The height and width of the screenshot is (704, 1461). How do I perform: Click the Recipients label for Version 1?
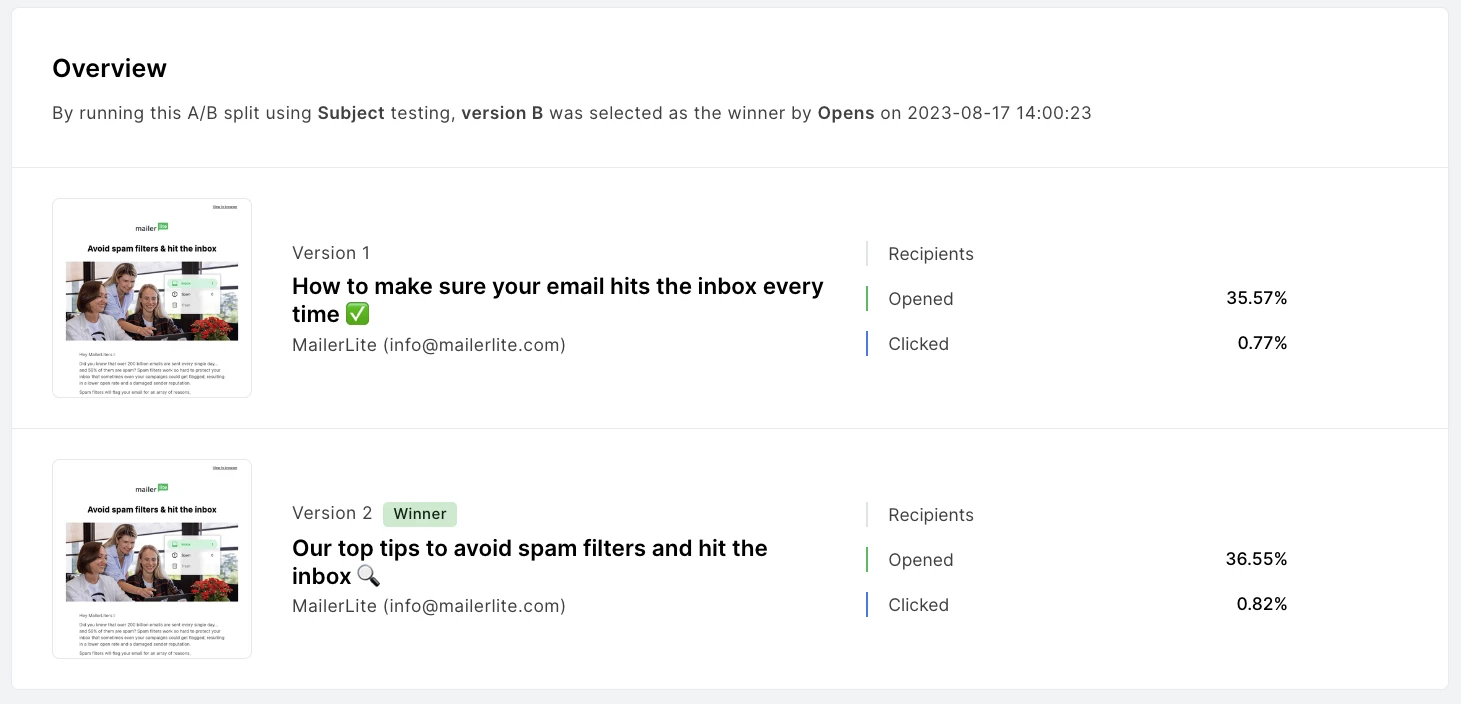931,254
